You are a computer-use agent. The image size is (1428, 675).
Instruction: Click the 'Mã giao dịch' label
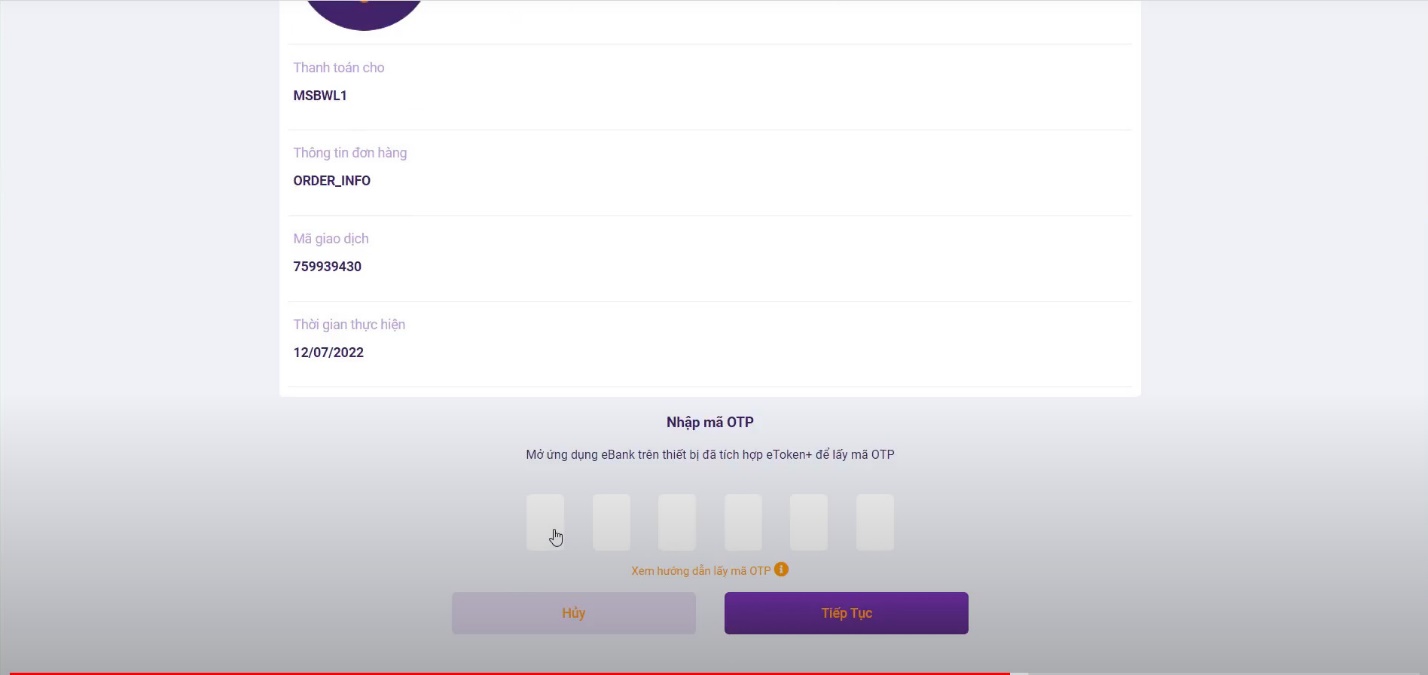(331, 239)
